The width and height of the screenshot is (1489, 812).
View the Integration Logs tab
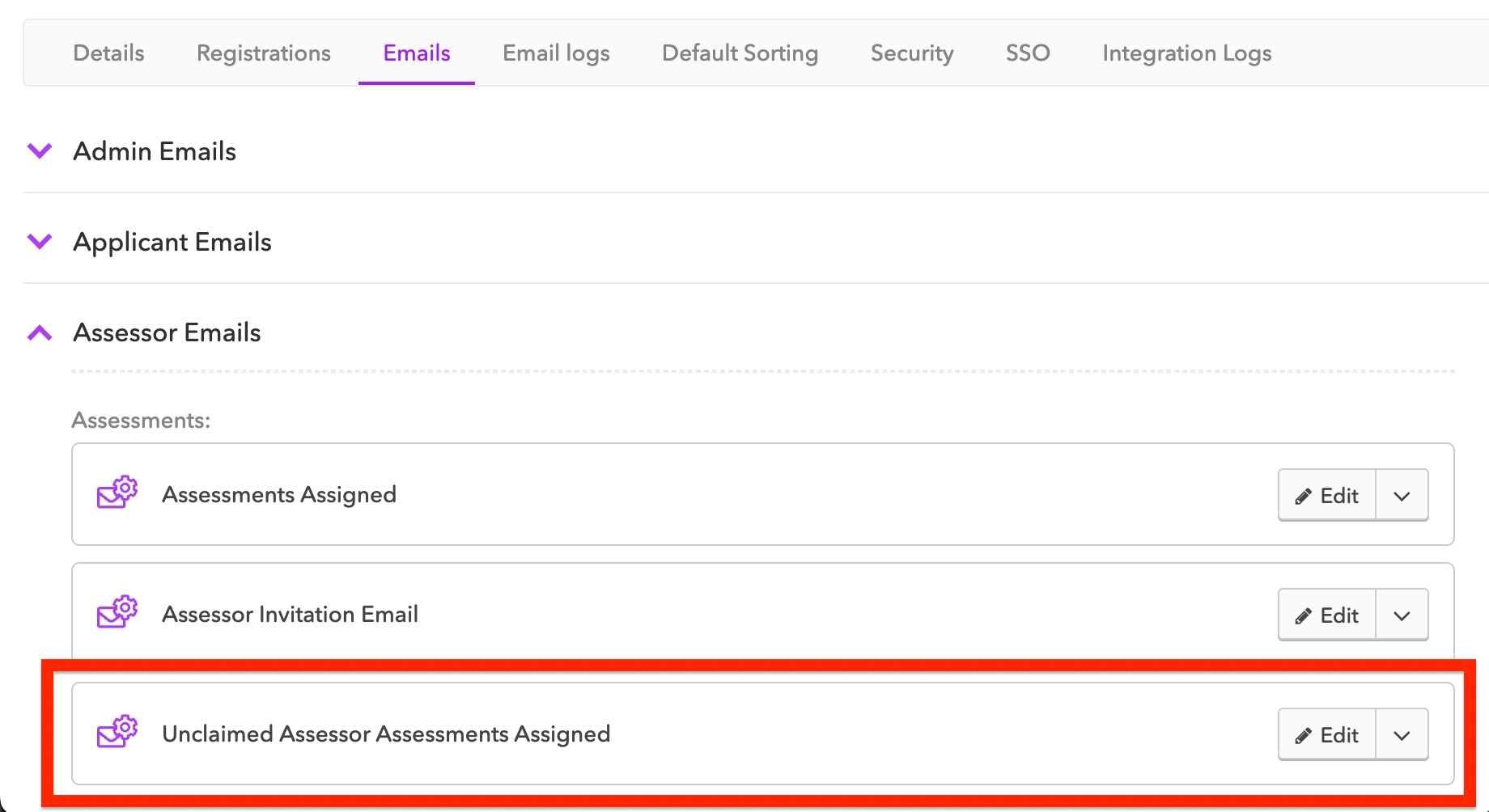[x=1186, y=53]
